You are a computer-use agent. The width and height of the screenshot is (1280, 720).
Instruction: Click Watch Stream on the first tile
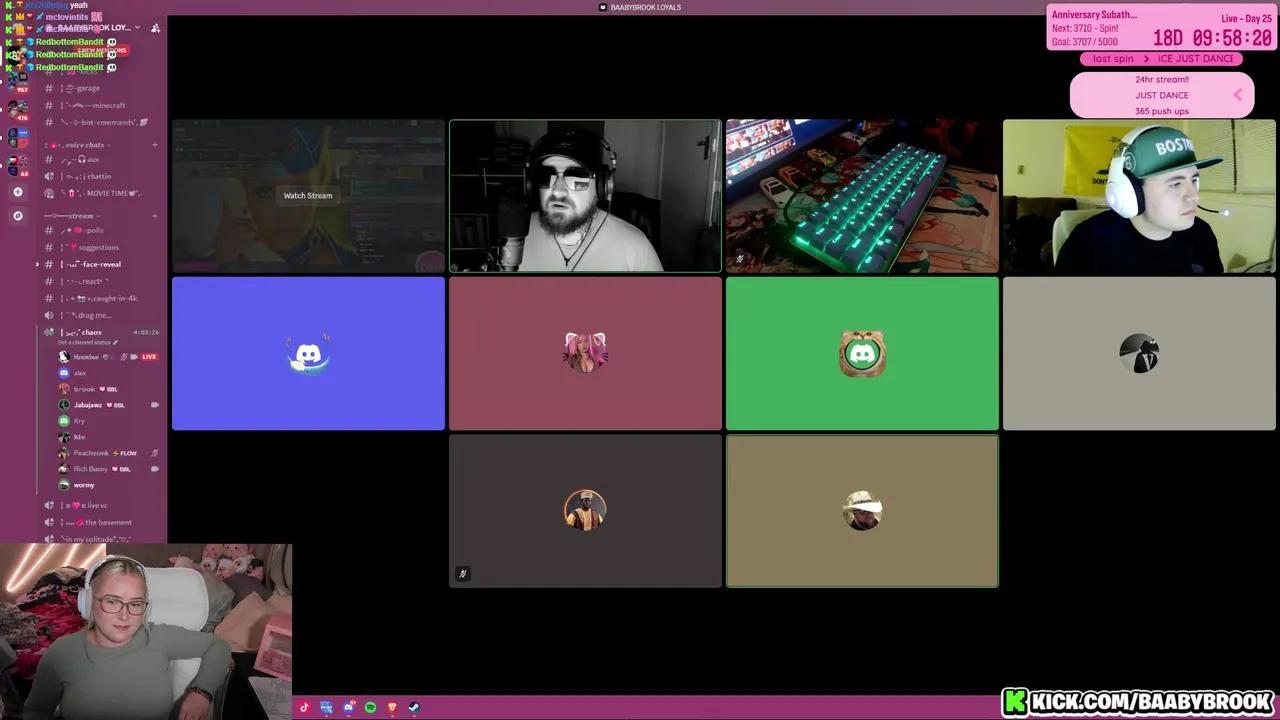coord(308,195)
